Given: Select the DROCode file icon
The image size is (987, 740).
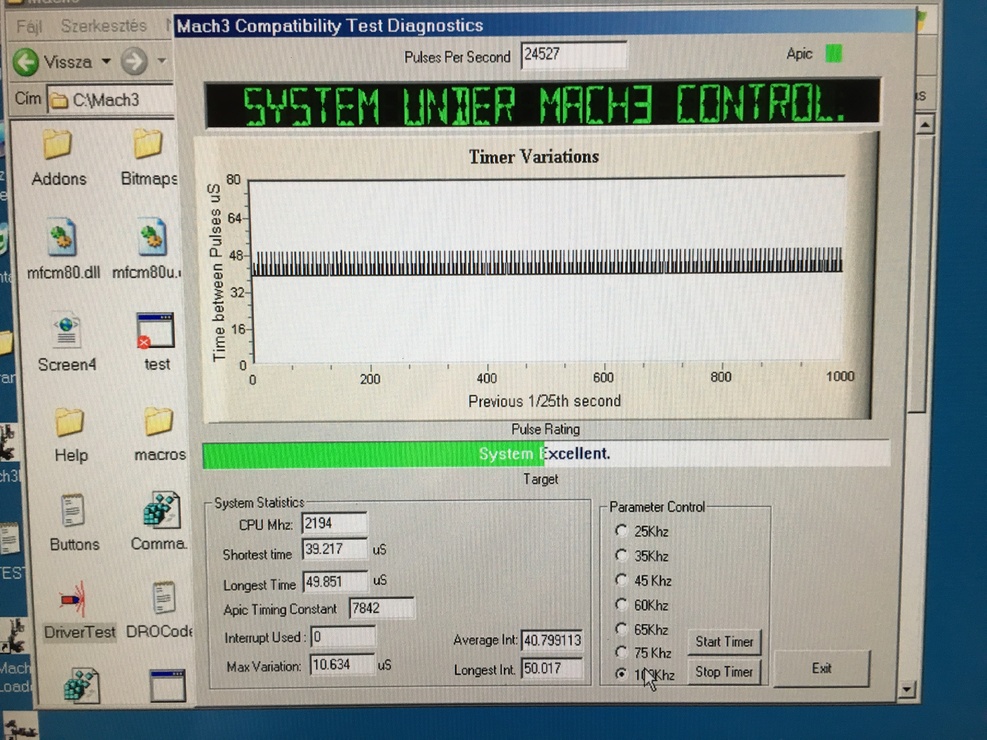Looking at the screenshot, I should tap(163, 600).
